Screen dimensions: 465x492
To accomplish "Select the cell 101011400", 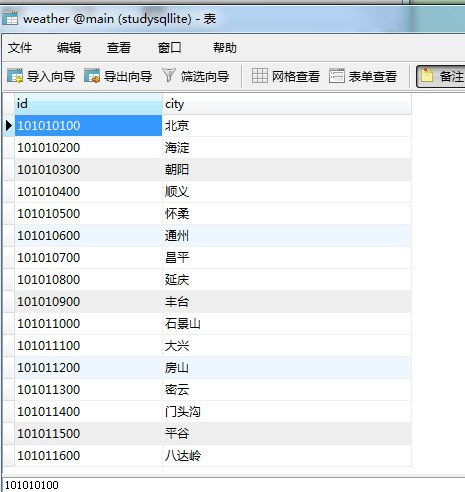I will pos(88,412).
